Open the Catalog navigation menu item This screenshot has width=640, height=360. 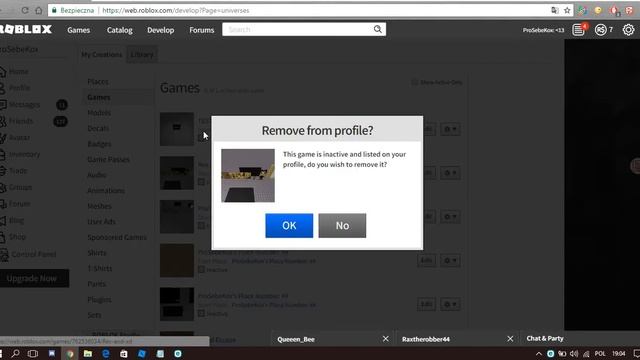click(120, 30)
